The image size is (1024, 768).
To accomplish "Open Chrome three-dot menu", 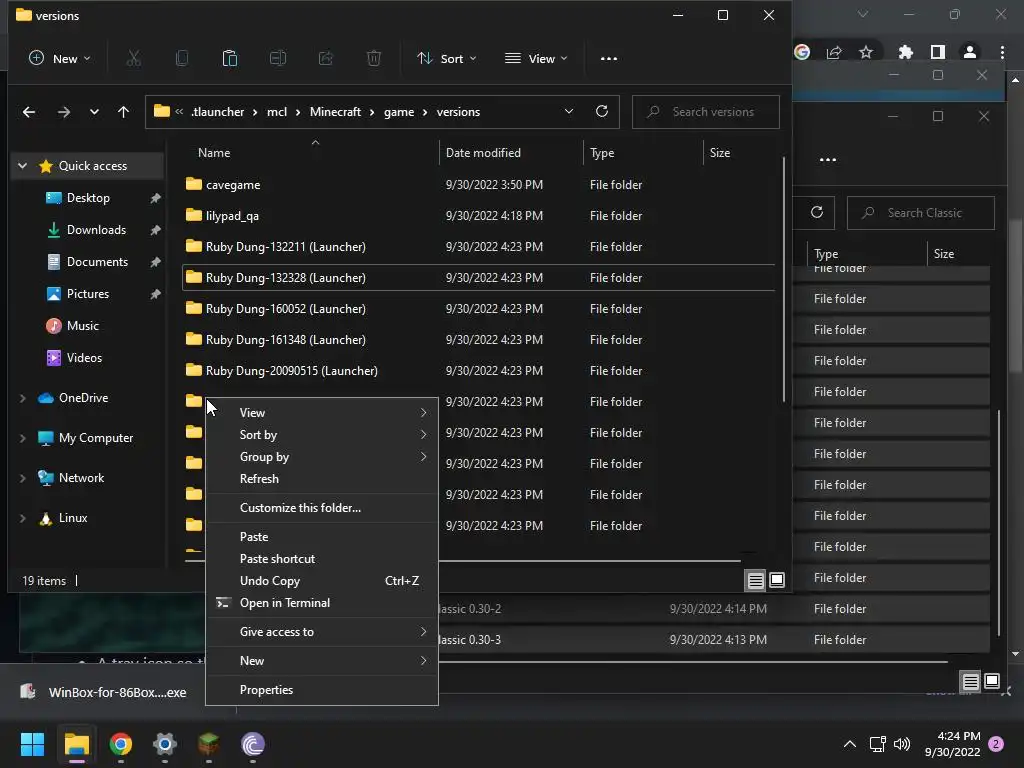I will pos(1002,52).
